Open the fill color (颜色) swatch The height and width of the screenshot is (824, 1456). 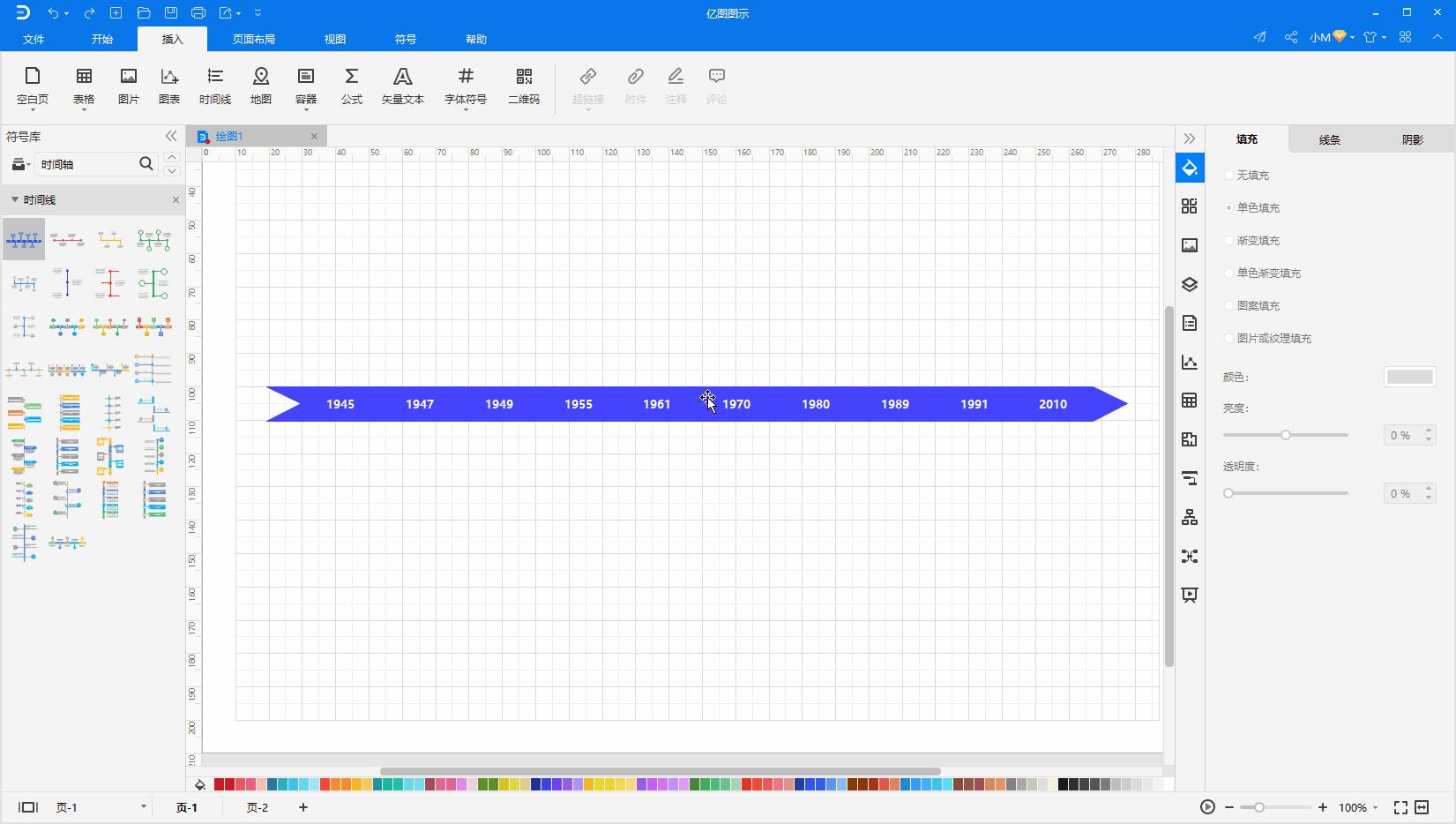(x=1410, y=377)
